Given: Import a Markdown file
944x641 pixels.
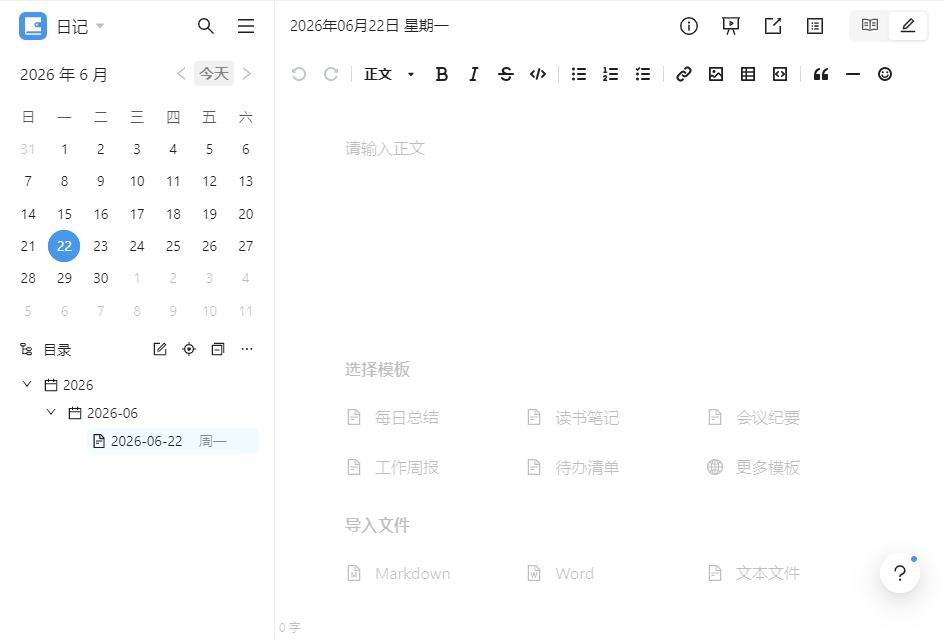Looking at the screenshot, I should 399,573.
